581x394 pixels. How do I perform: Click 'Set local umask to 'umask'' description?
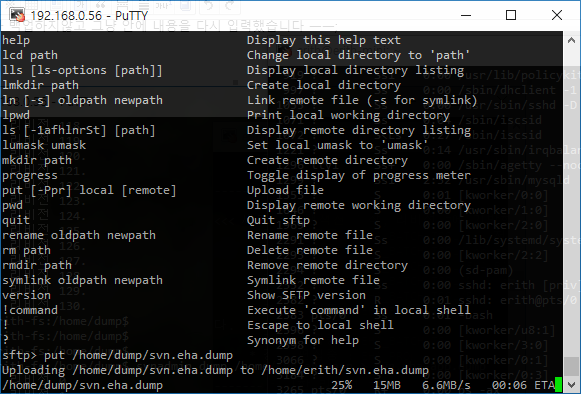click(x=337, y=145)
